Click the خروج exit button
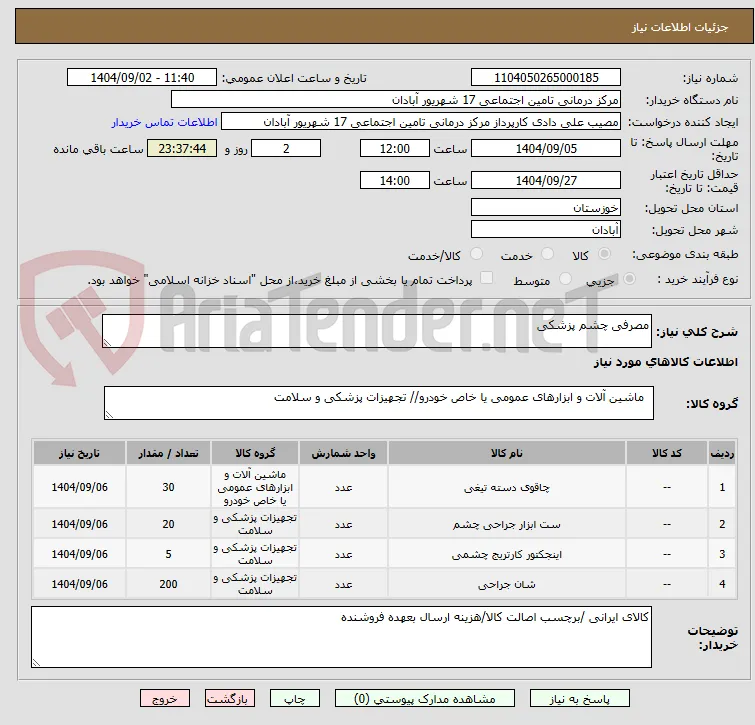755x725 pixels. tap(165, 699)
